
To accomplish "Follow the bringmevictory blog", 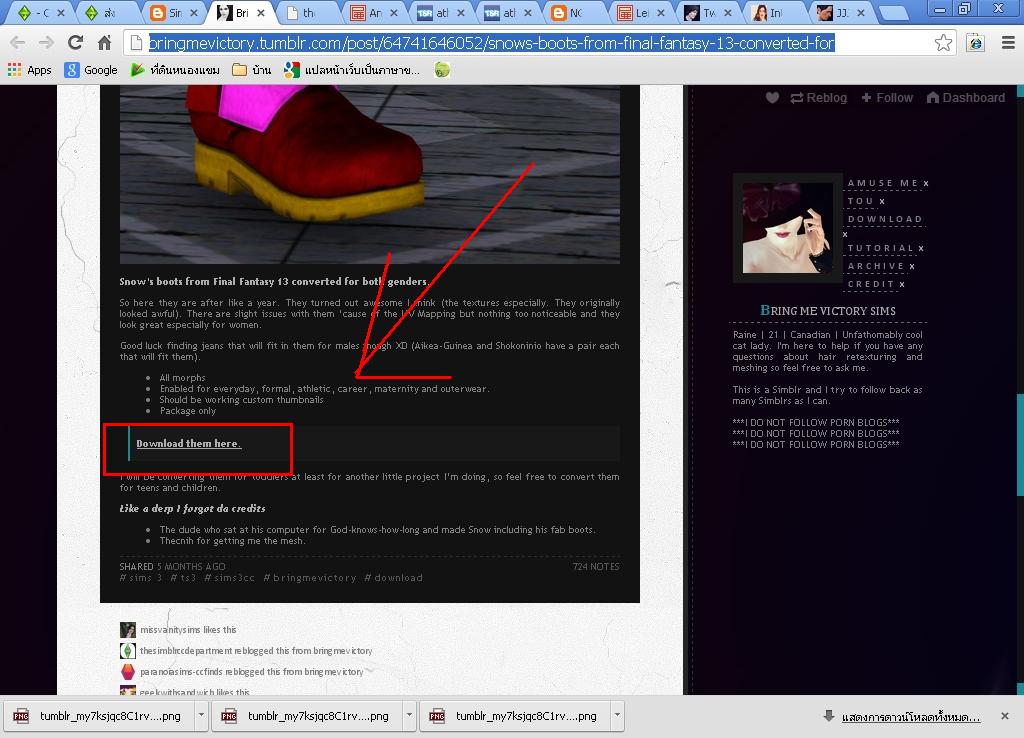I will pos(887,98).
